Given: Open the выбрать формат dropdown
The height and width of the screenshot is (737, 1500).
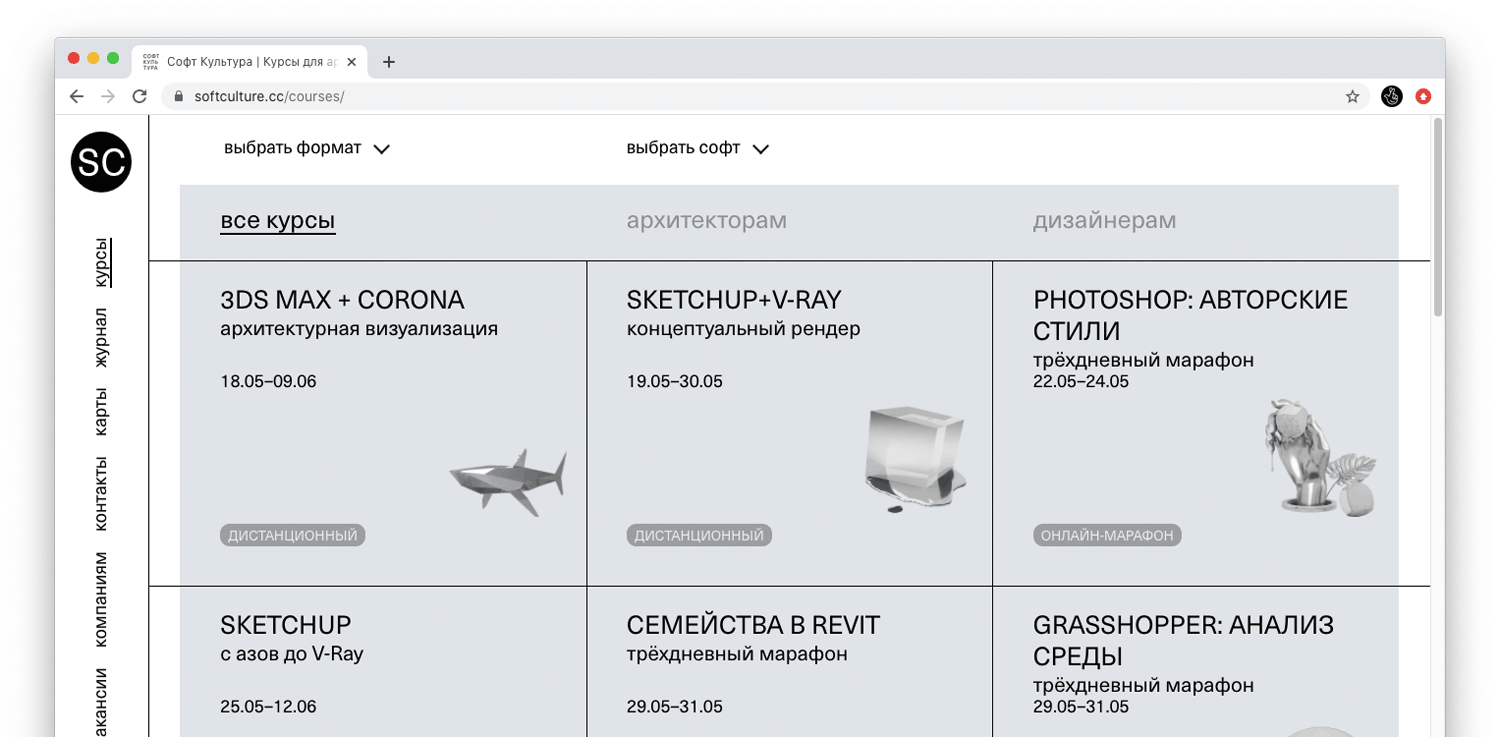Looking at the screenshot, I should pyautogui.click(x=306, y=148).
